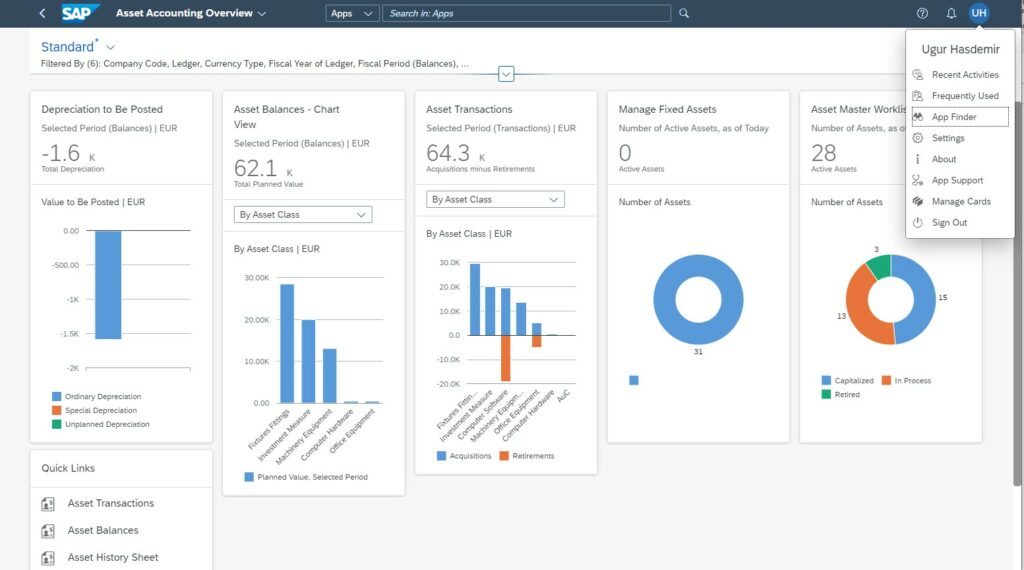Open the Asset Accounting Overview title dropdown
The image size is (1024, 570).
pos(262,14)
